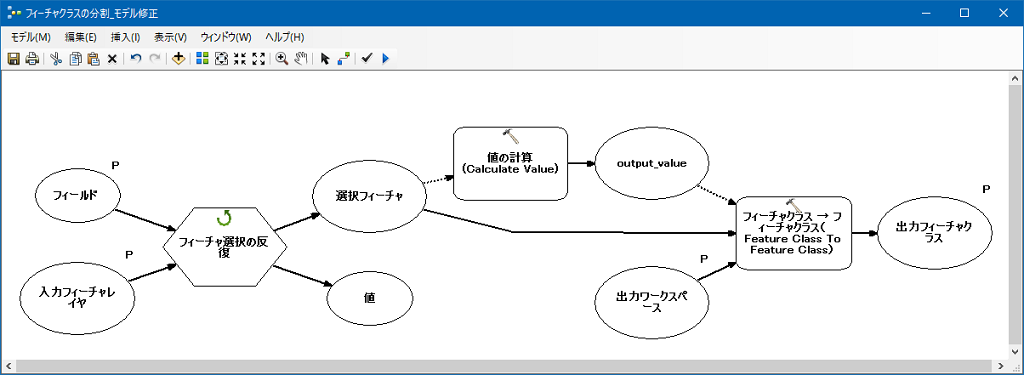Validate the model with checkmark icon
Image resolution: width=1024 pixels, height=375 pixels.
pos(366,59)
